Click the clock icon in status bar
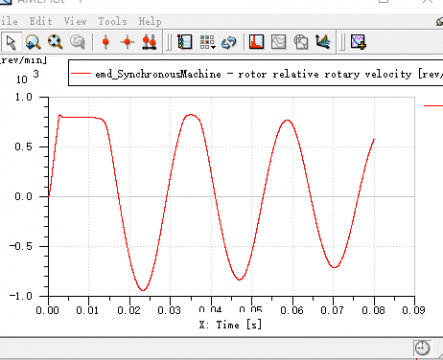This screenshot has height=360, width=443. click(x=422, y=348)
